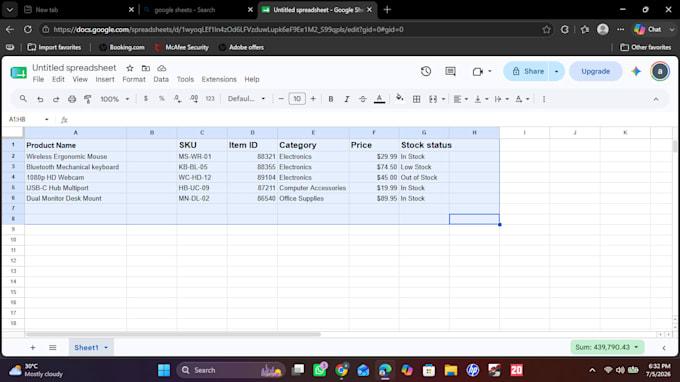
Task: Click the Undo arrow in toolbar
Action: (40, 99)
